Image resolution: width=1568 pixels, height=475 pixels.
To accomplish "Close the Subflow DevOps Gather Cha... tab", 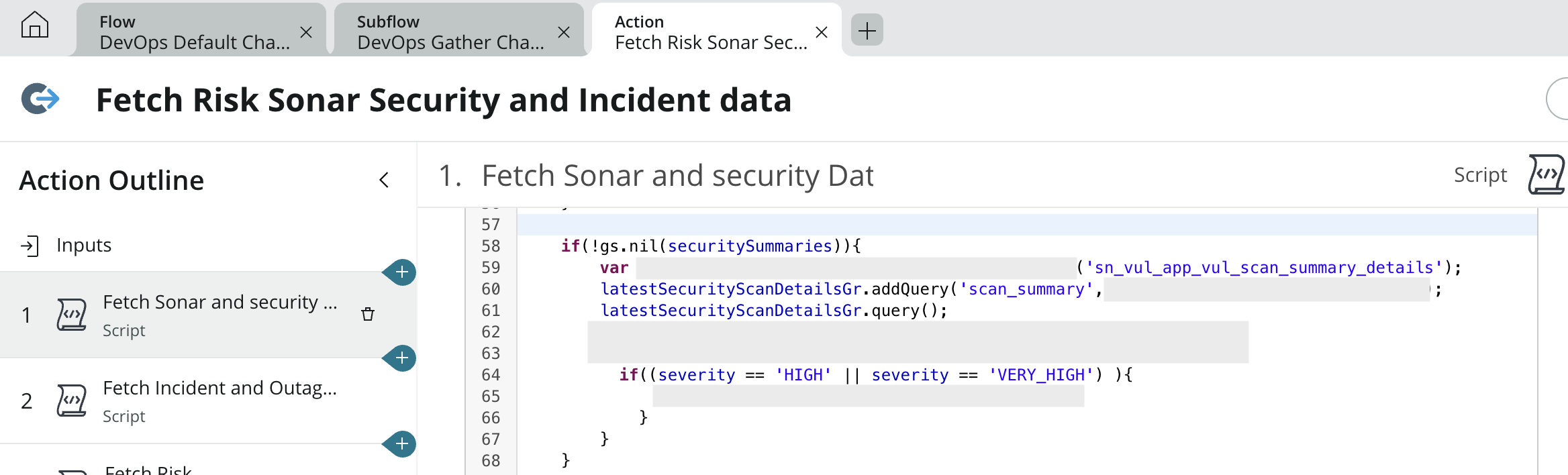I will (x=564, y=32).
